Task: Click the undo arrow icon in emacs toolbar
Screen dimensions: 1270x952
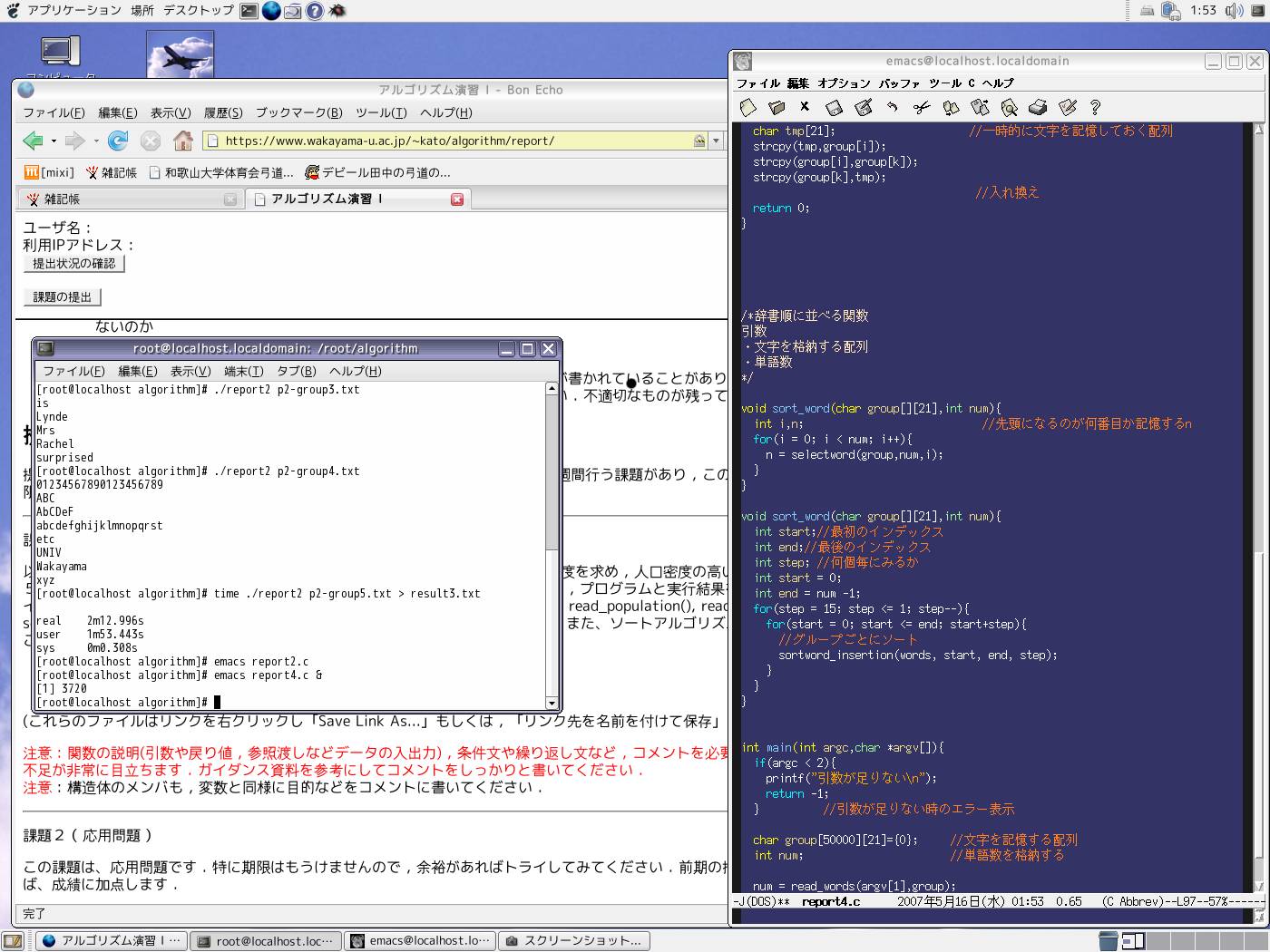Action: tap(893, 107)
